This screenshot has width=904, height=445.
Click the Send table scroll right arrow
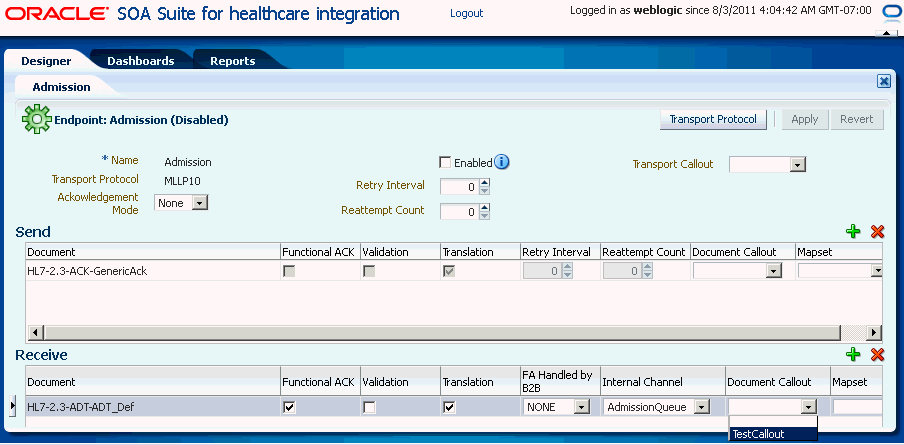[x=875, y=333]
